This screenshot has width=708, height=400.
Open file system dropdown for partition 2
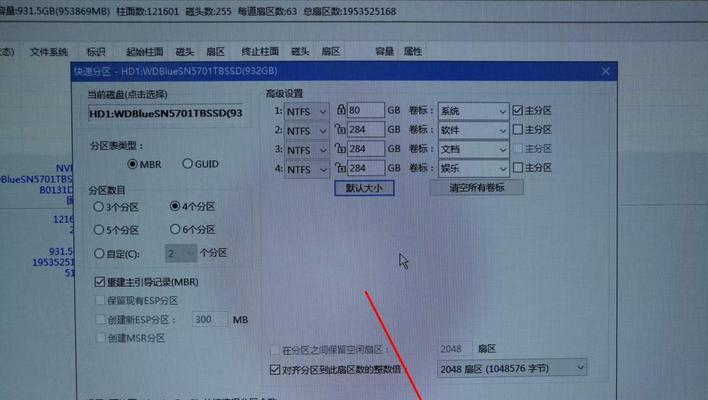307,130
